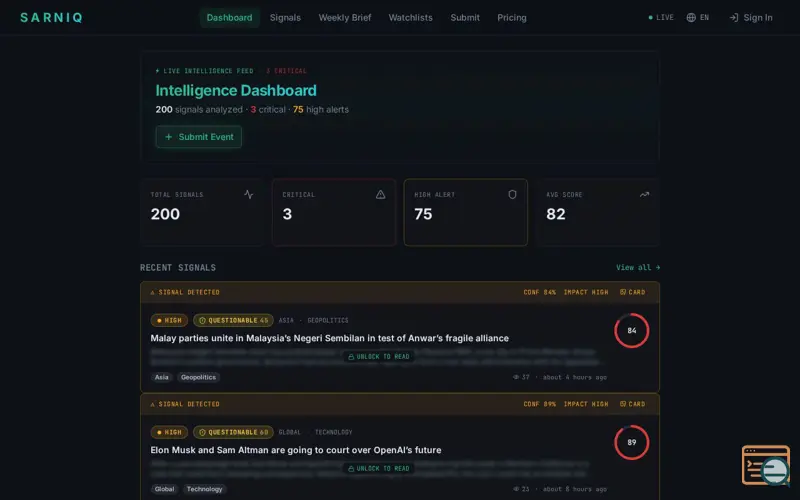Viewport: 800px width, 500px height.
Task: Click UNLOCK TO READ on OpenAI signal
Action: [x=379, y=468]
